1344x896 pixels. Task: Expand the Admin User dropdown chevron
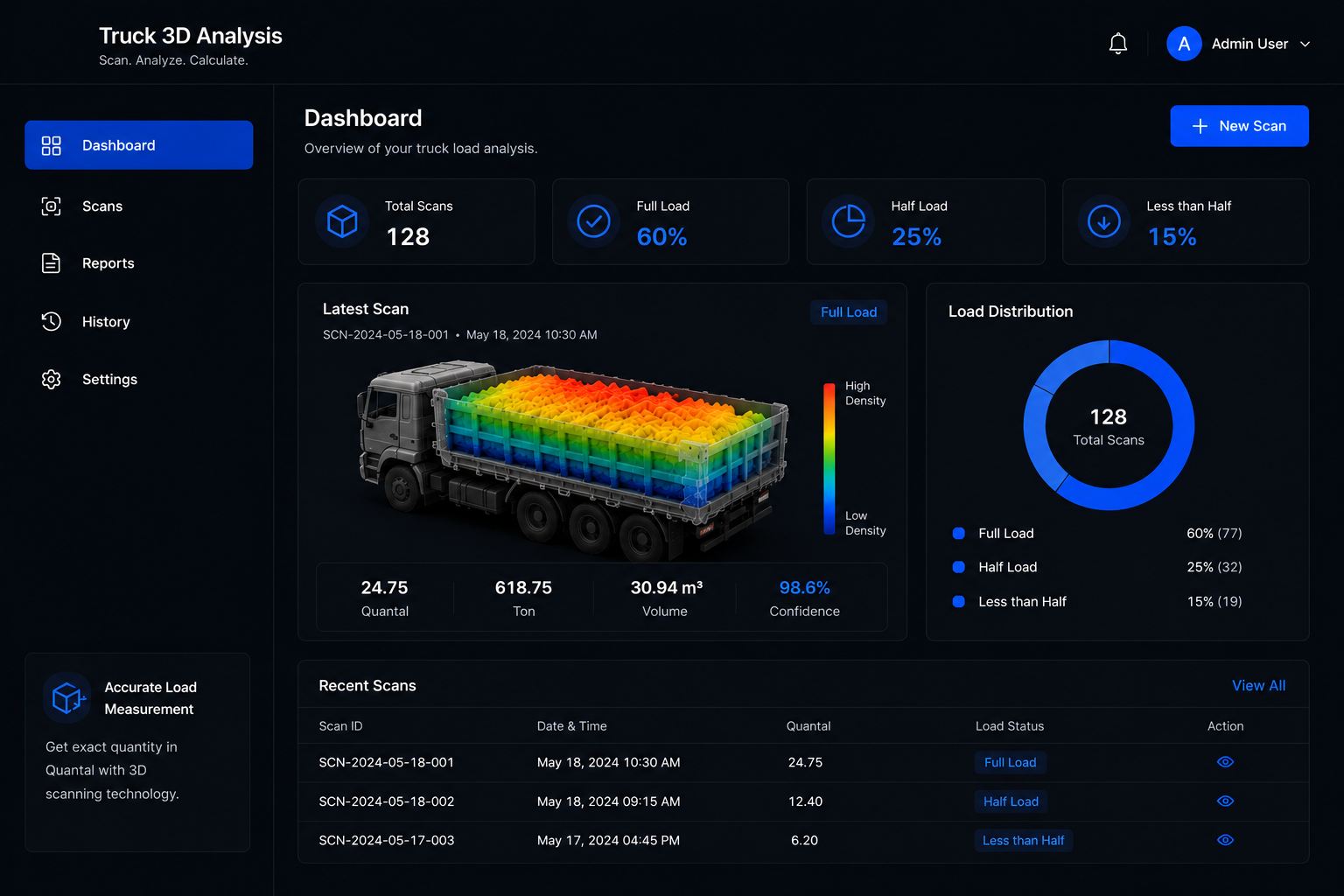point(1305,44)
